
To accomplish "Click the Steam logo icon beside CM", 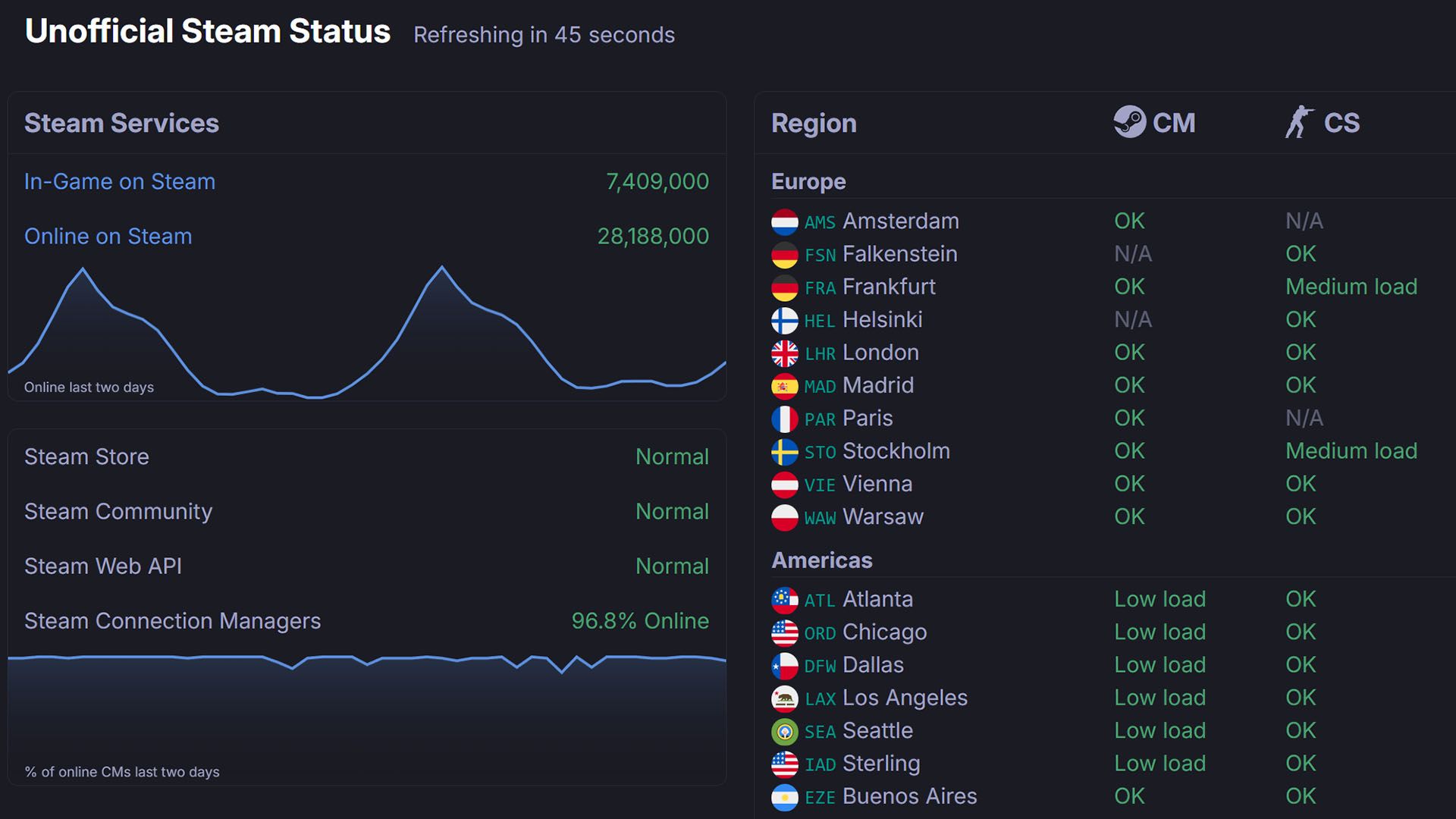I will 1129,122.
